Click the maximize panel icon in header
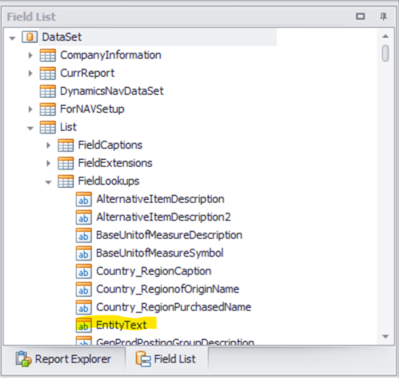The image size is (399, 378). point(360,16)
